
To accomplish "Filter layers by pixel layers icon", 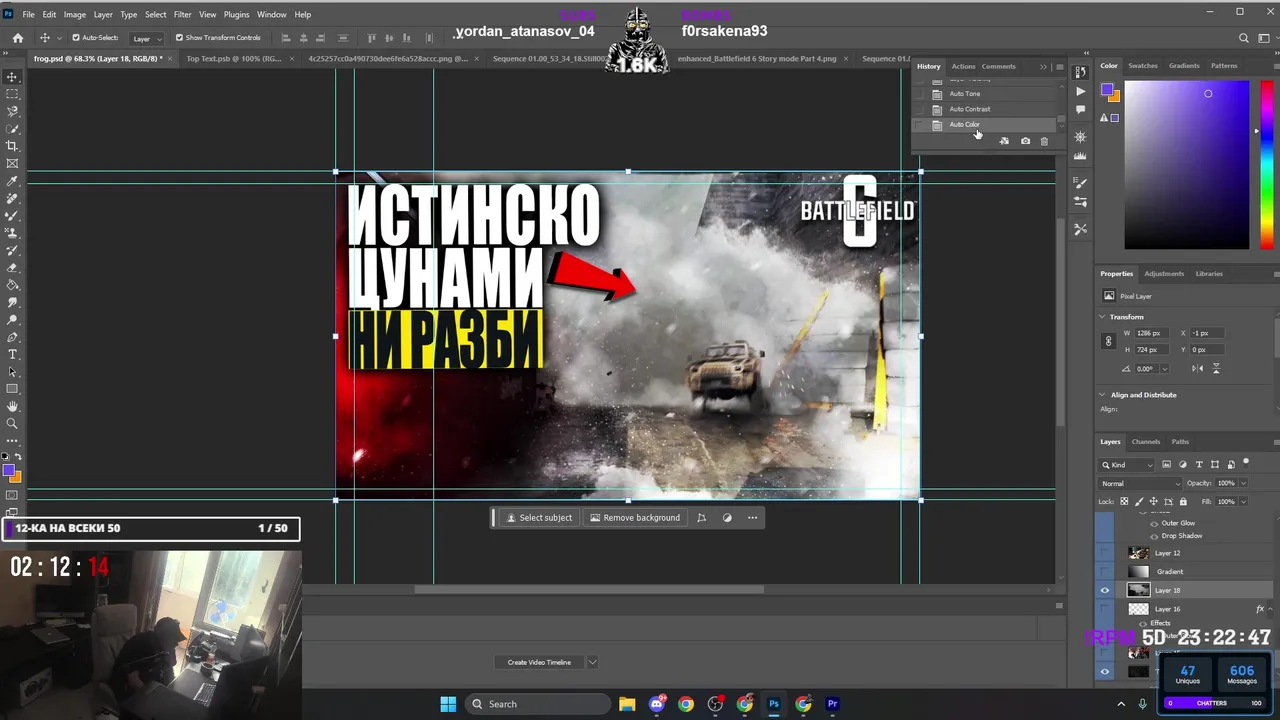I will (1168, 465).
